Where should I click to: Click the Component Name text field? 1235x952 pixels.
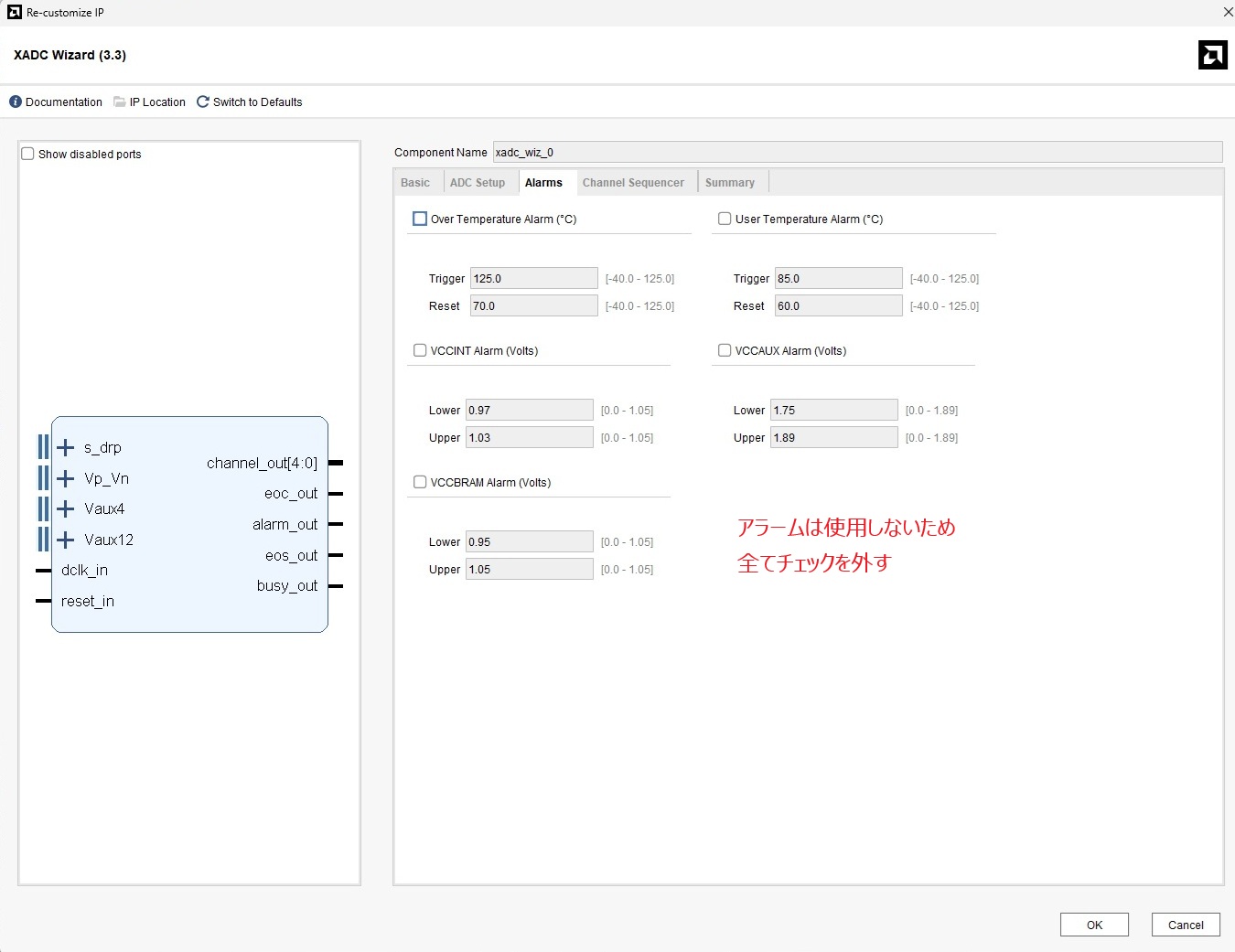856,153
